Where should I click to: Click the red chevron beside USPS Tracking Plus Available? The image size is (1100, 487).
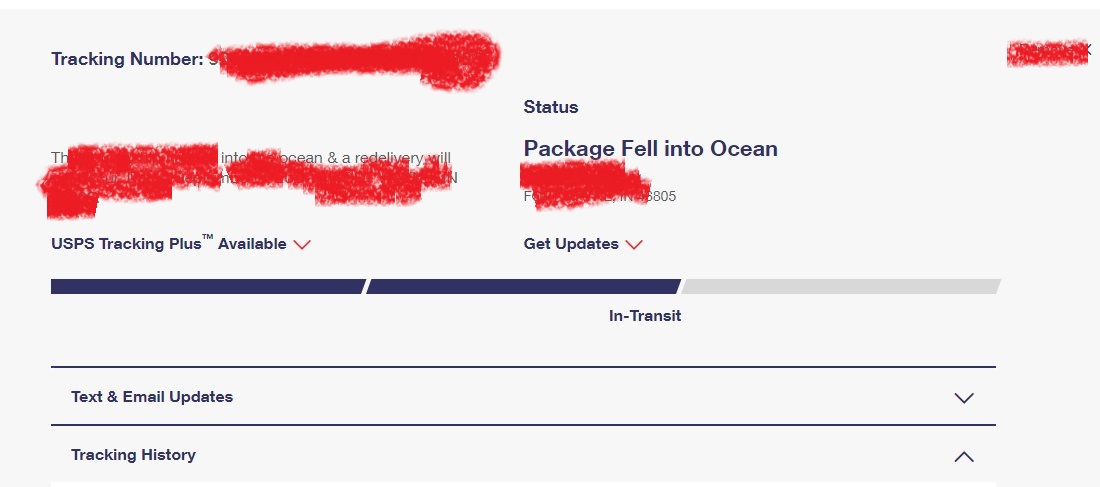(x=302, y=245)
